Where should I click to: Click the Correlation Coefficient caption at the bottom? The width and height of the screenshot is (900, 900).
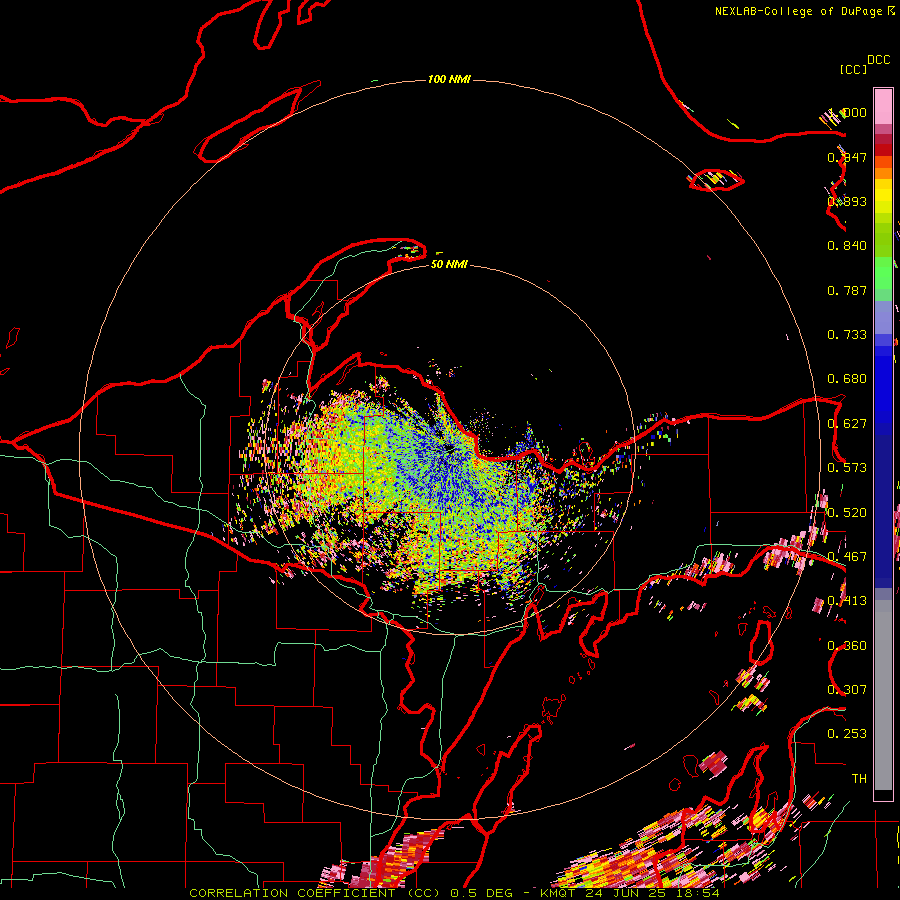pos(454,893)
